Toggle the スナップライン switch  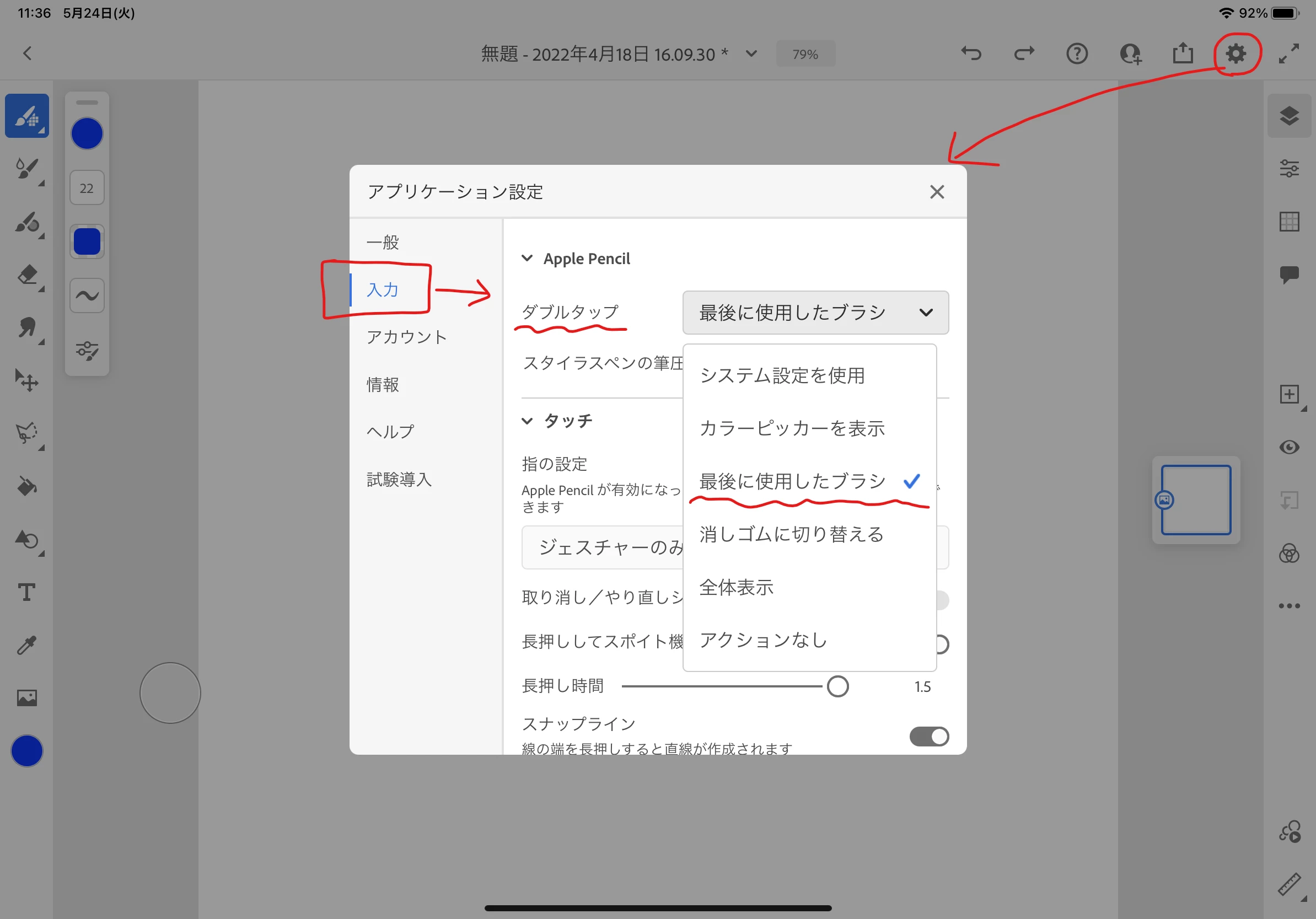click(x=928, y=736)
